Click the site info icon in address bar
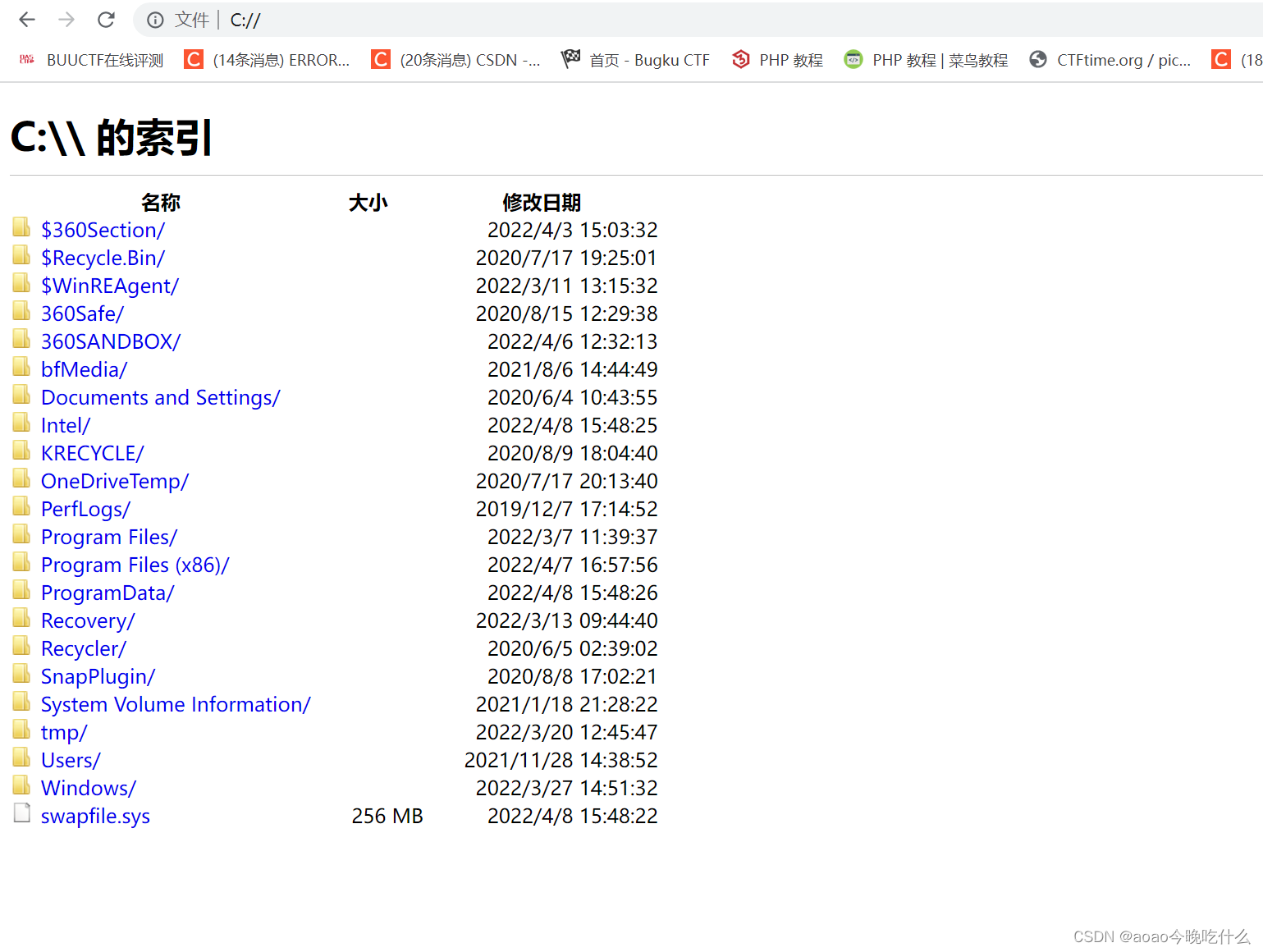Image resolution: width=1263 pixels, height=952 pixels. (155, 20)
